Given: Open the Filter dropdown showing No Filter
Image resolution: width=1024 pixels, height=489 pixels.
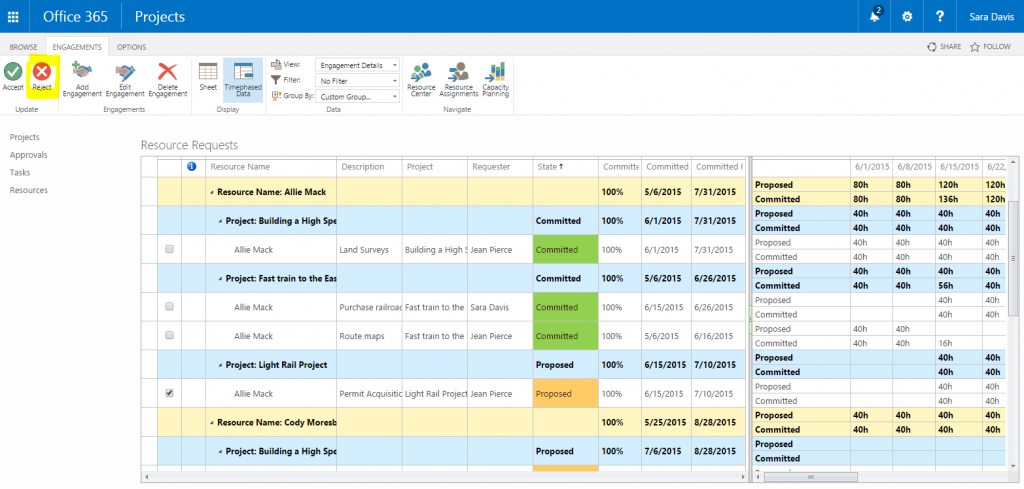Looking at the screenshot, I should [357, 80].
